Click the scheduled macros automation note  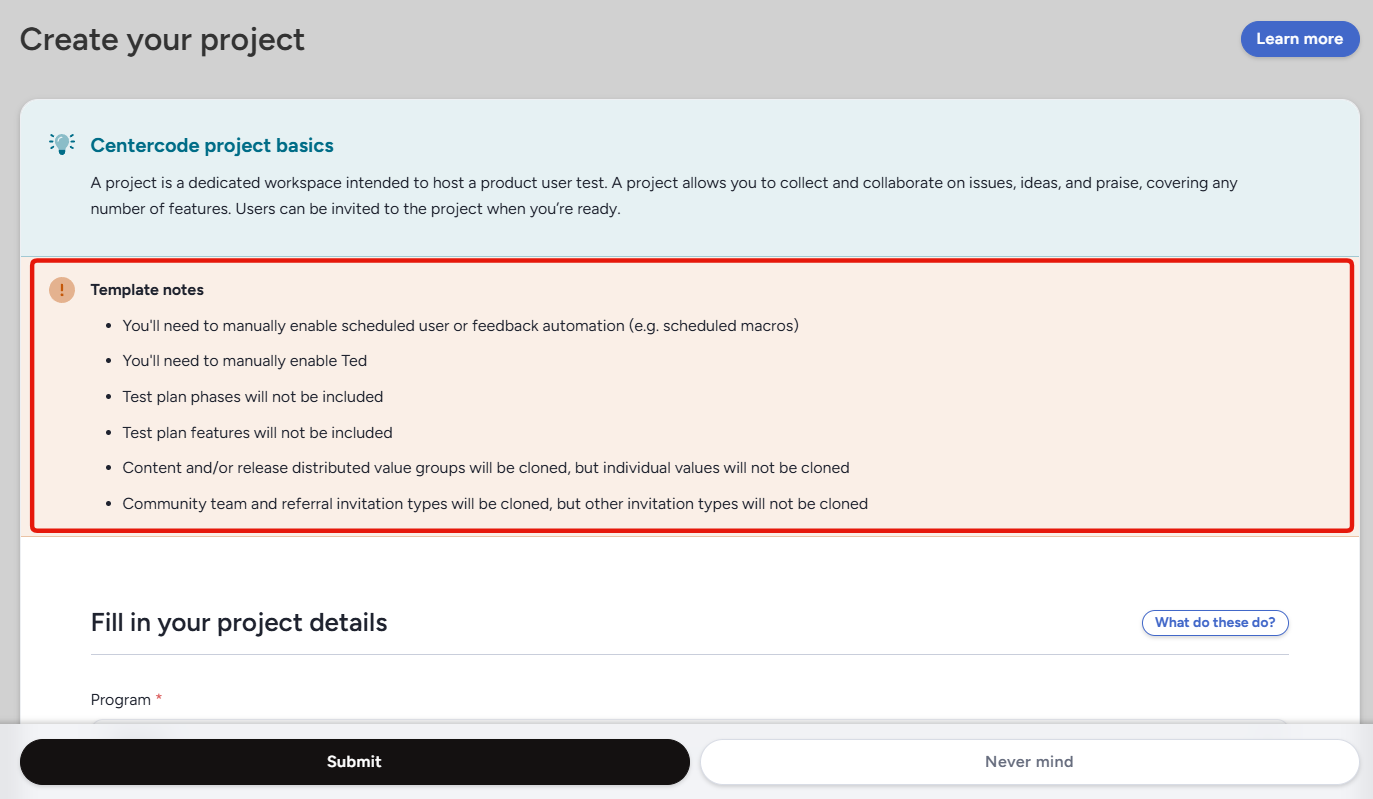pyautogui.click(x=460, y=326)
